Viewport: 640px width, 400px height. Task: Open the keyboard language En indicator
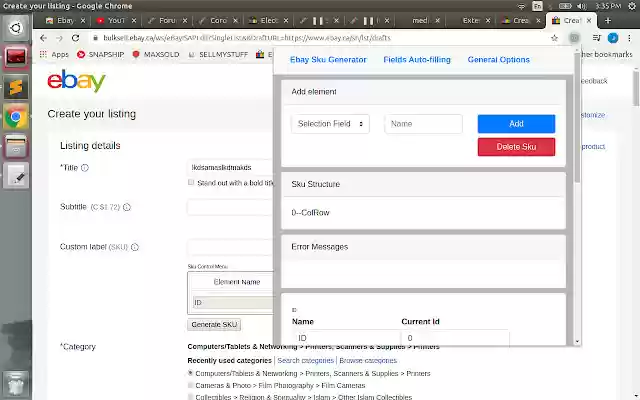point(537,6)
